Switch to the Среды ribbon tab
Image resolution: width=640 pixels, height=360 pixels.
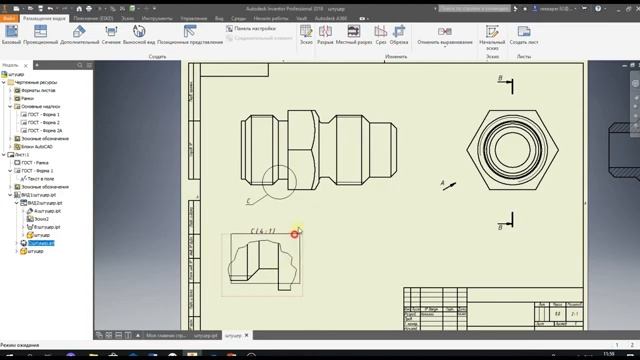coord(238,18)
